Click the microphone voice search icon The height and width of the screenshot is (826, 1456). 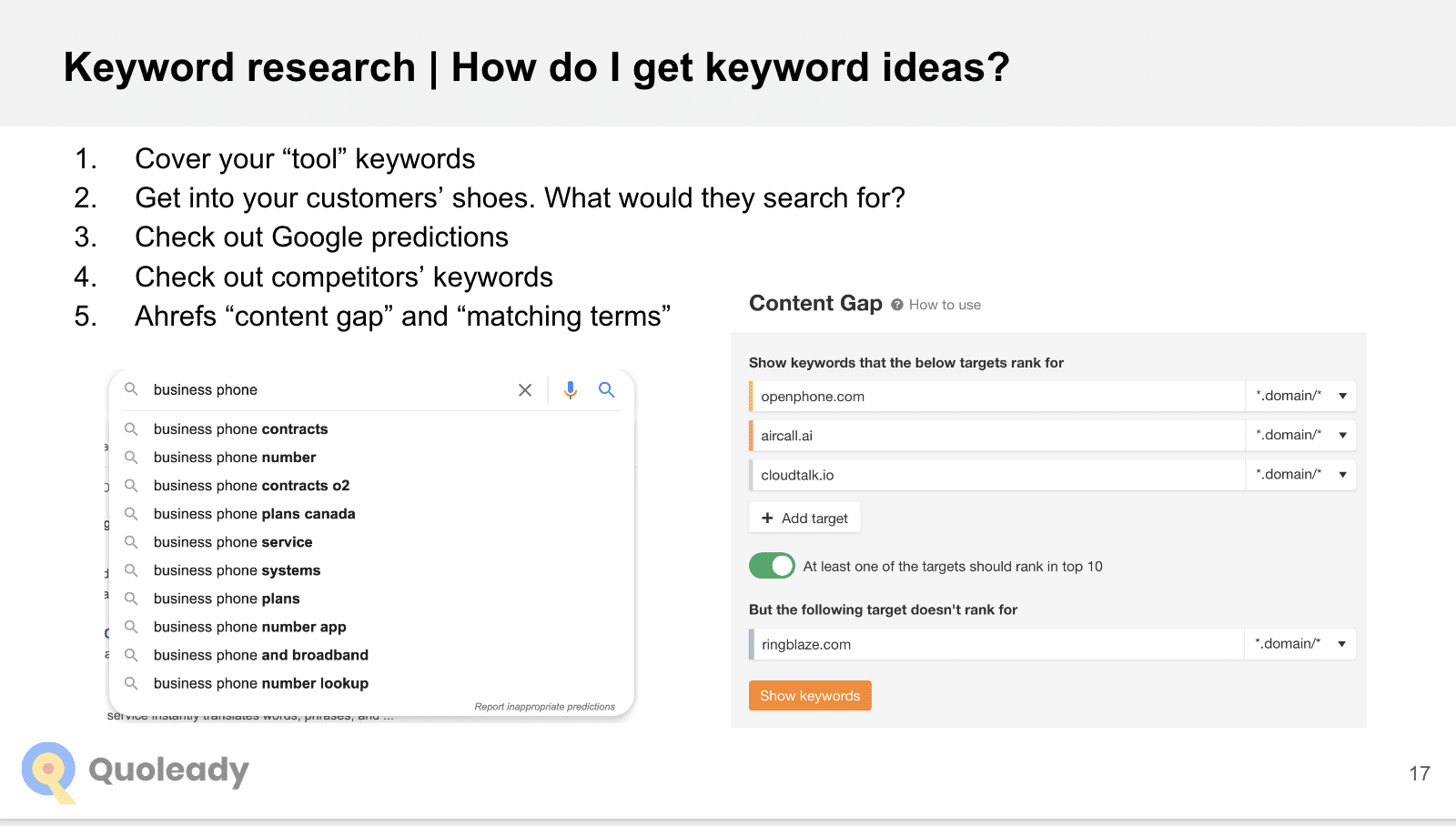570,390
